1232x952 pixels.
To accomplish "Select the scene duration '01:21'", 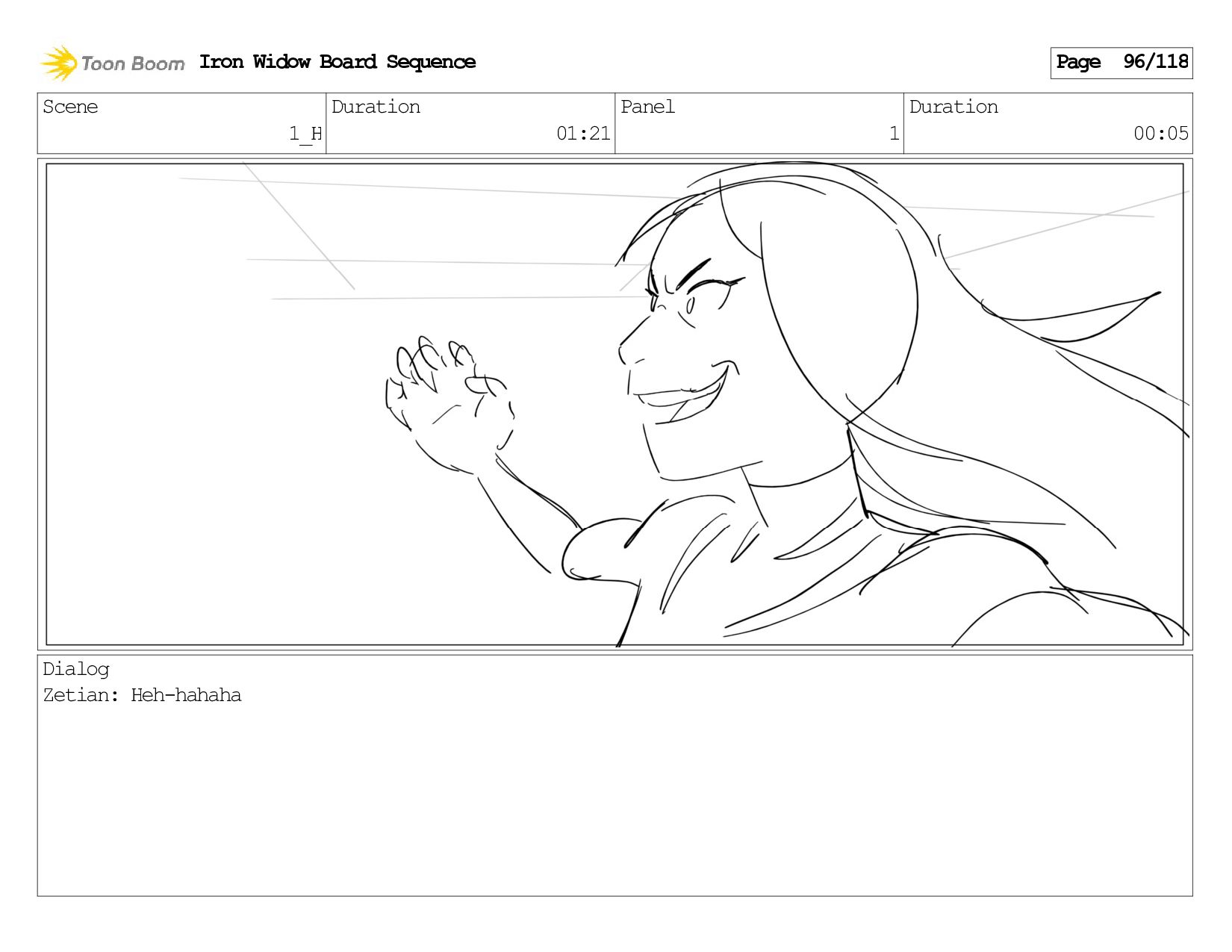I will (x=583, y=134).
